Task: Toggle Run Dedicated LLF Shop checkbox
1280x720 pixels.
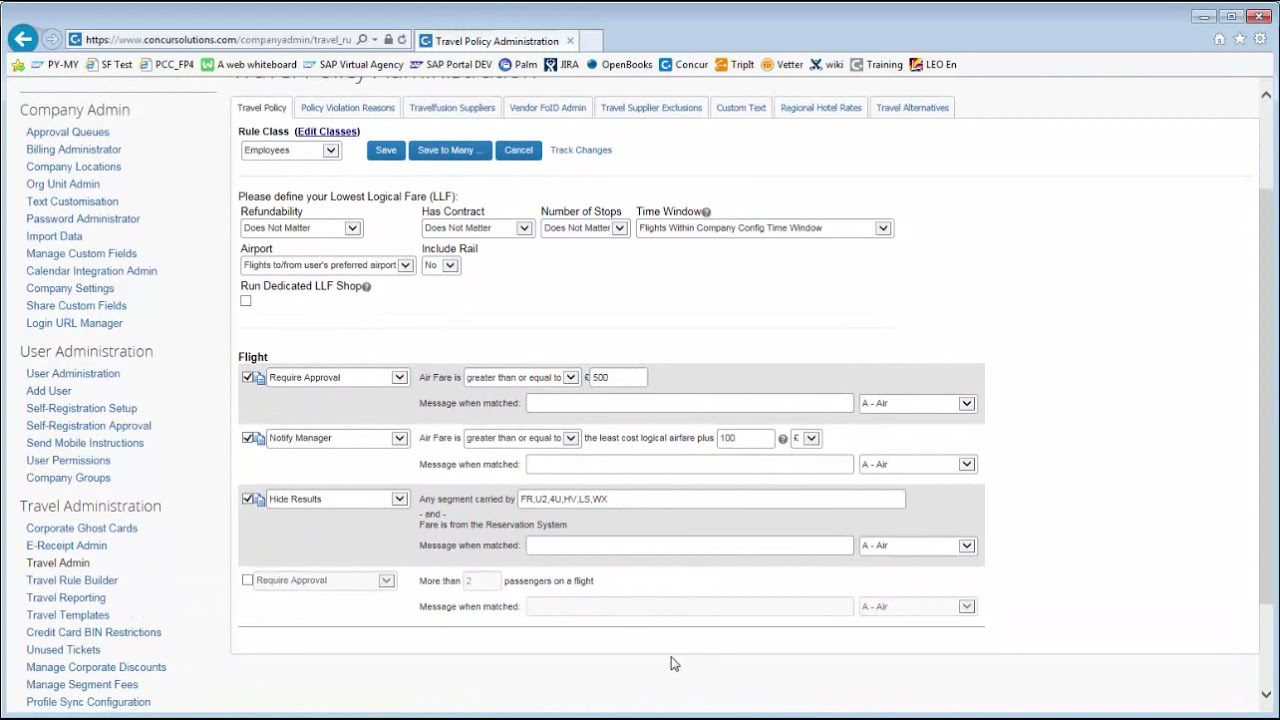Action: [246, 301]
